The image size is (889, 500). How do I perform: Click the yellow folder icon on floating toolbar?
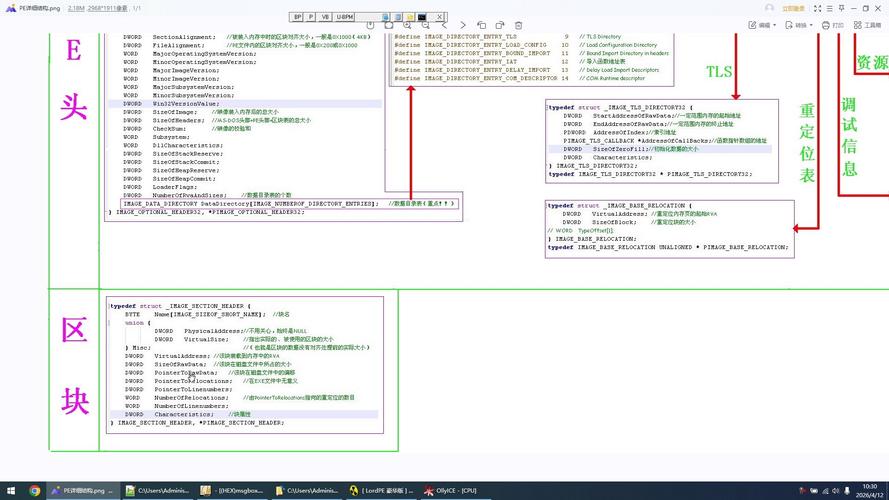pos(410,17)
